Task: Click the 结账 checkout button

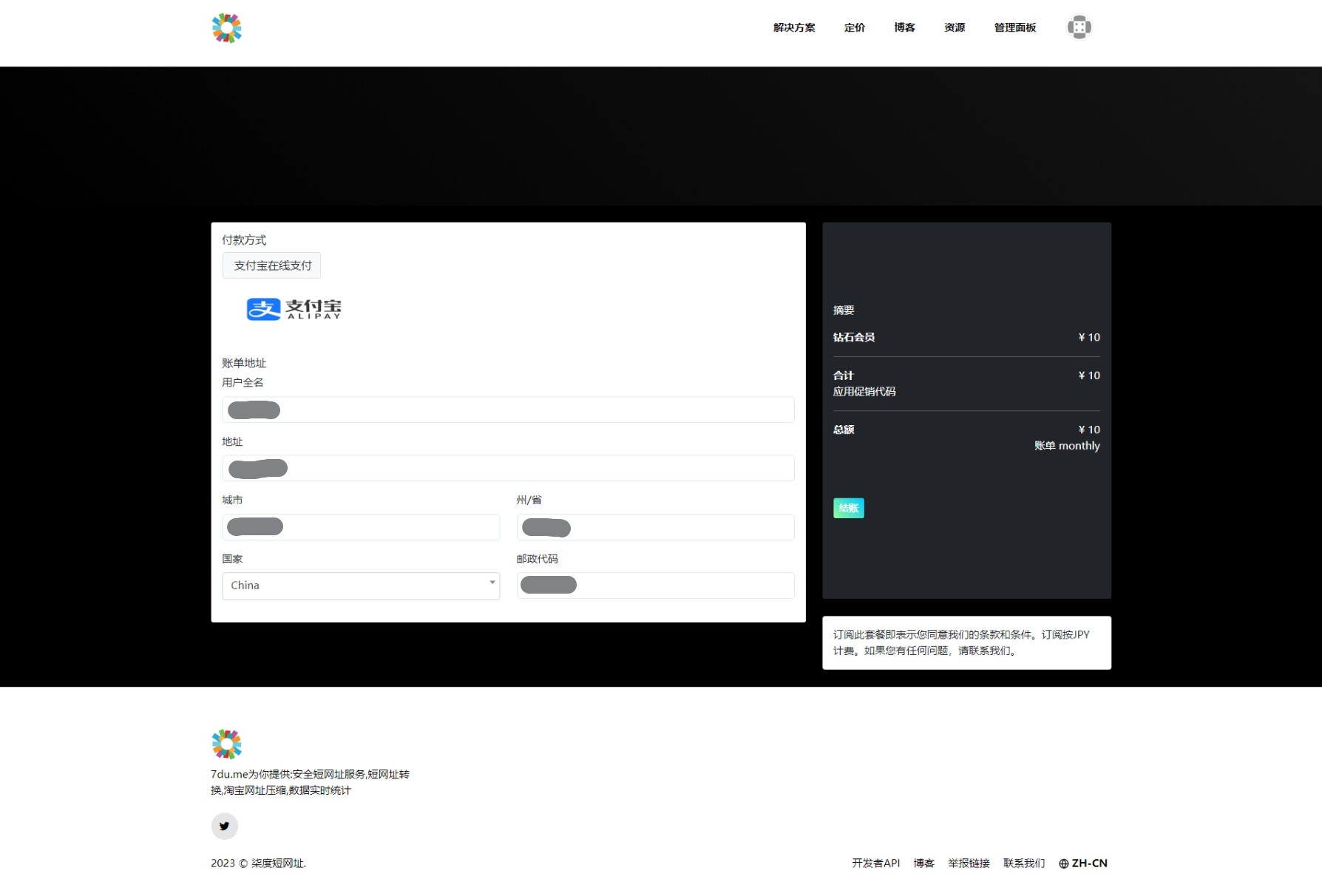Action: [x=848, y=508]
